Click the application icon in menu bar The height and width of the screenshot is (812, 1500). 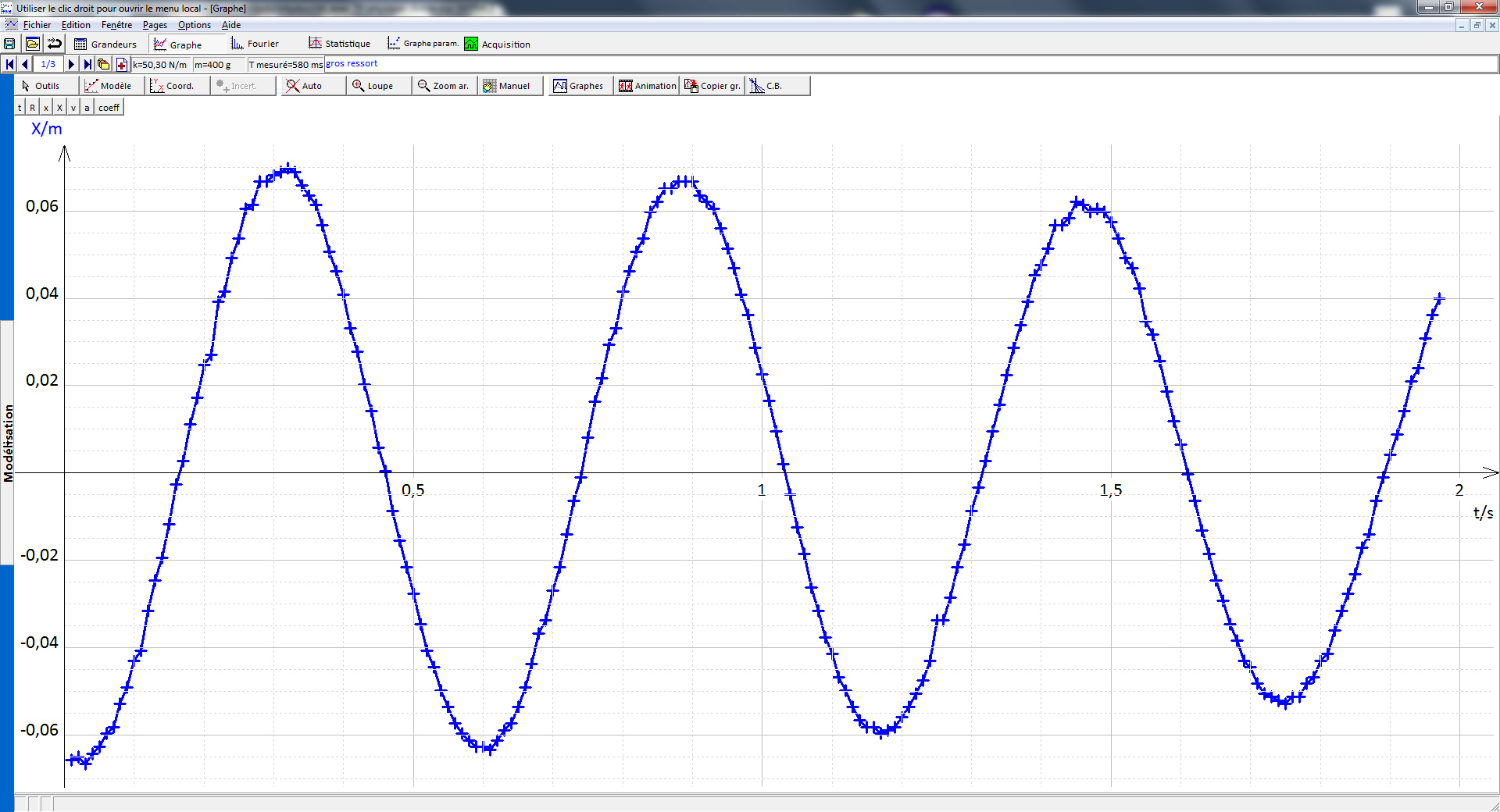(10, 25)
